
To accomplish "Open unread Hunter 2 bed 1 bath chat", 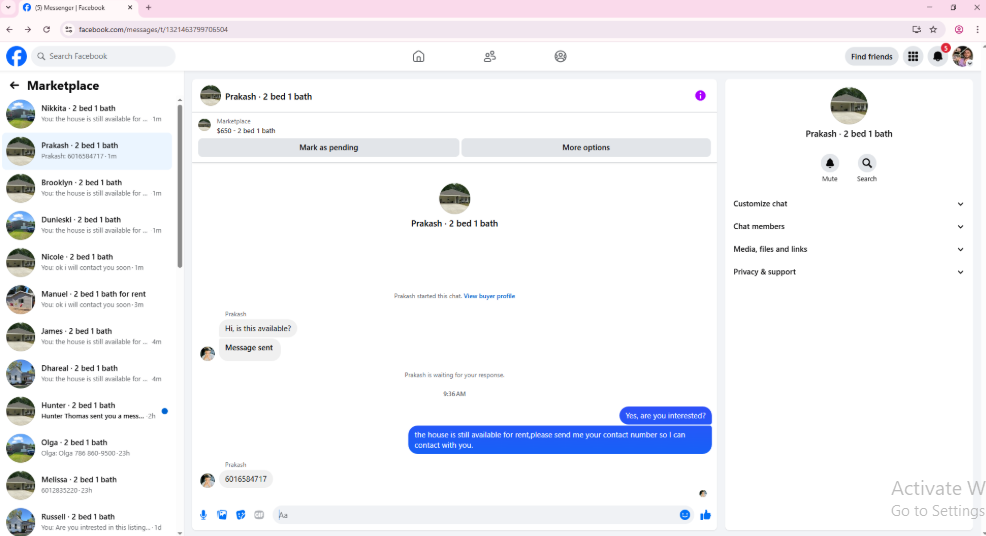I will point(87,410).
